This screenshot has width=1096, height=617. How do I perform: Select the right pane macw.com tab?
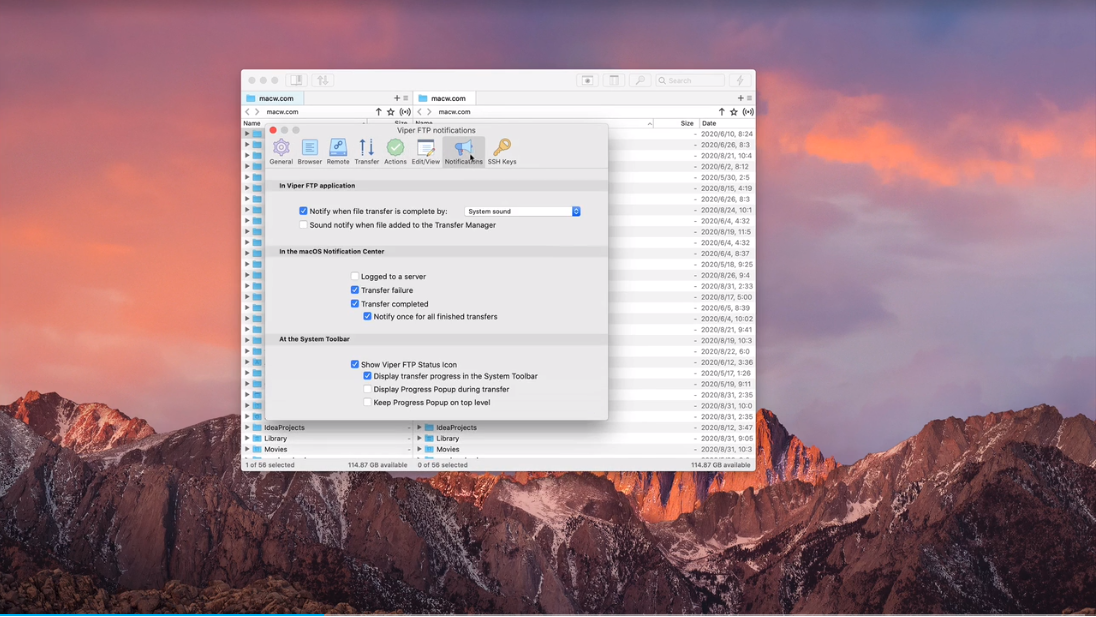pos(448,98)
